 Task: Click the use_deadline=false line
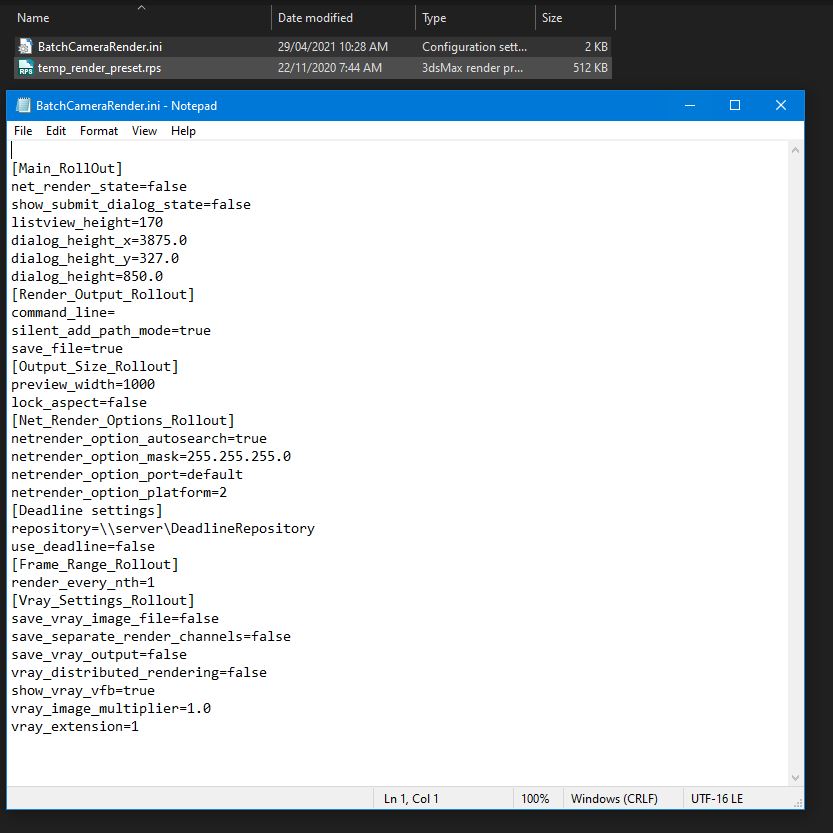click(83, 547)
